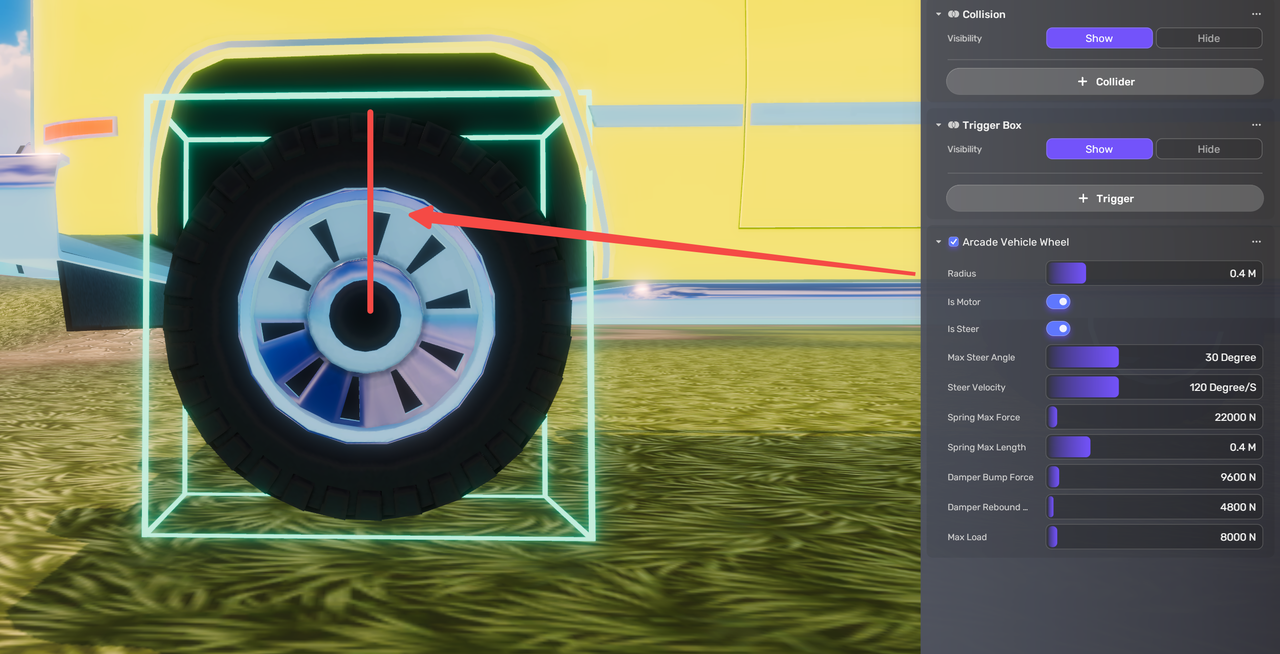
Task: Add a new Trigger
Action: click(1104, 198)
